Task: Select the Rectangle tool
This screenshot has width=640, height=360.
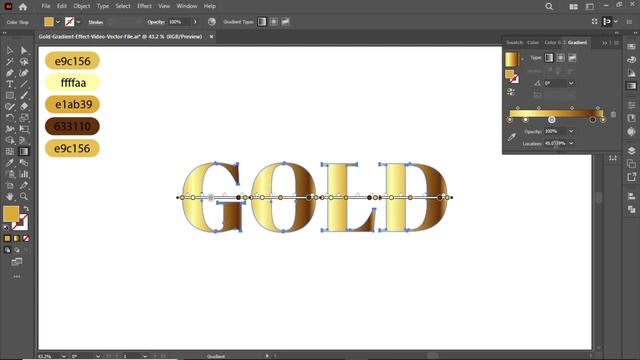Action: pyautogui.click(x=10, y=96)
